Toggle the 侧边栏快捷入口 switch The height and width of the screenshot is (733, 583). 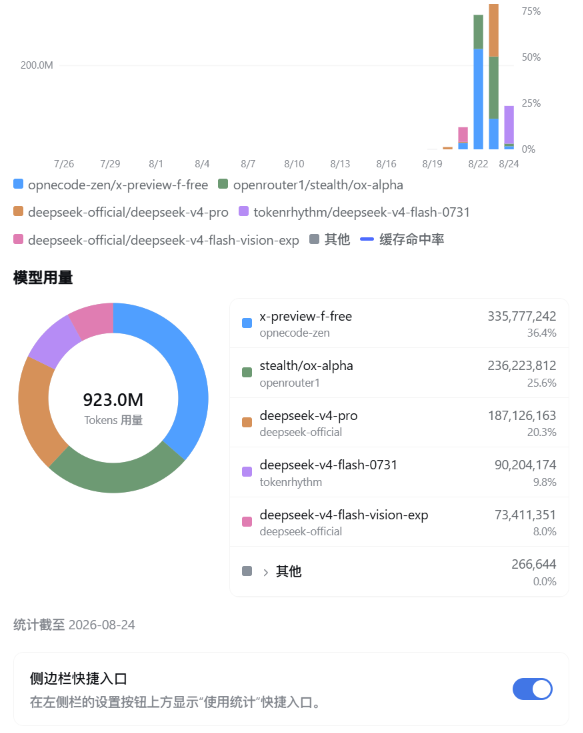532,689
